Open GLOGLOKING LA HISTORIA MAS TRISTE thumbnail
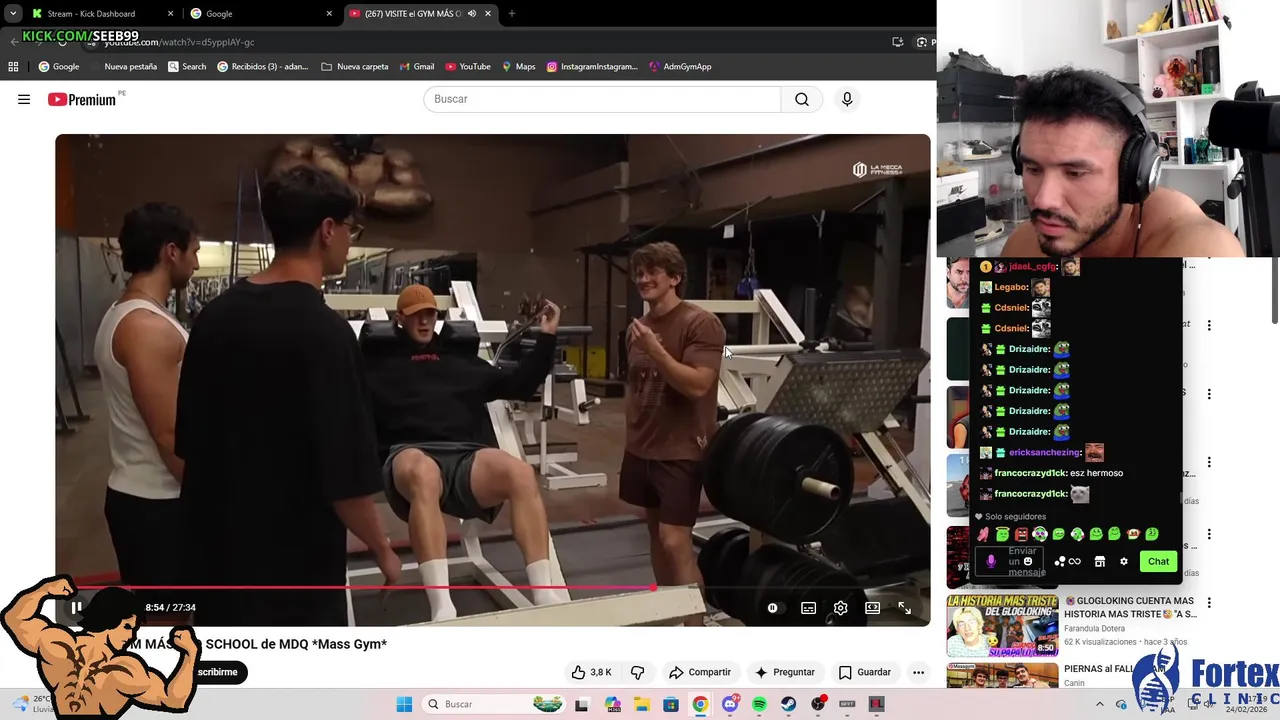The height and width of the screenshot is (720, 1280). [x=1002, y=626]
